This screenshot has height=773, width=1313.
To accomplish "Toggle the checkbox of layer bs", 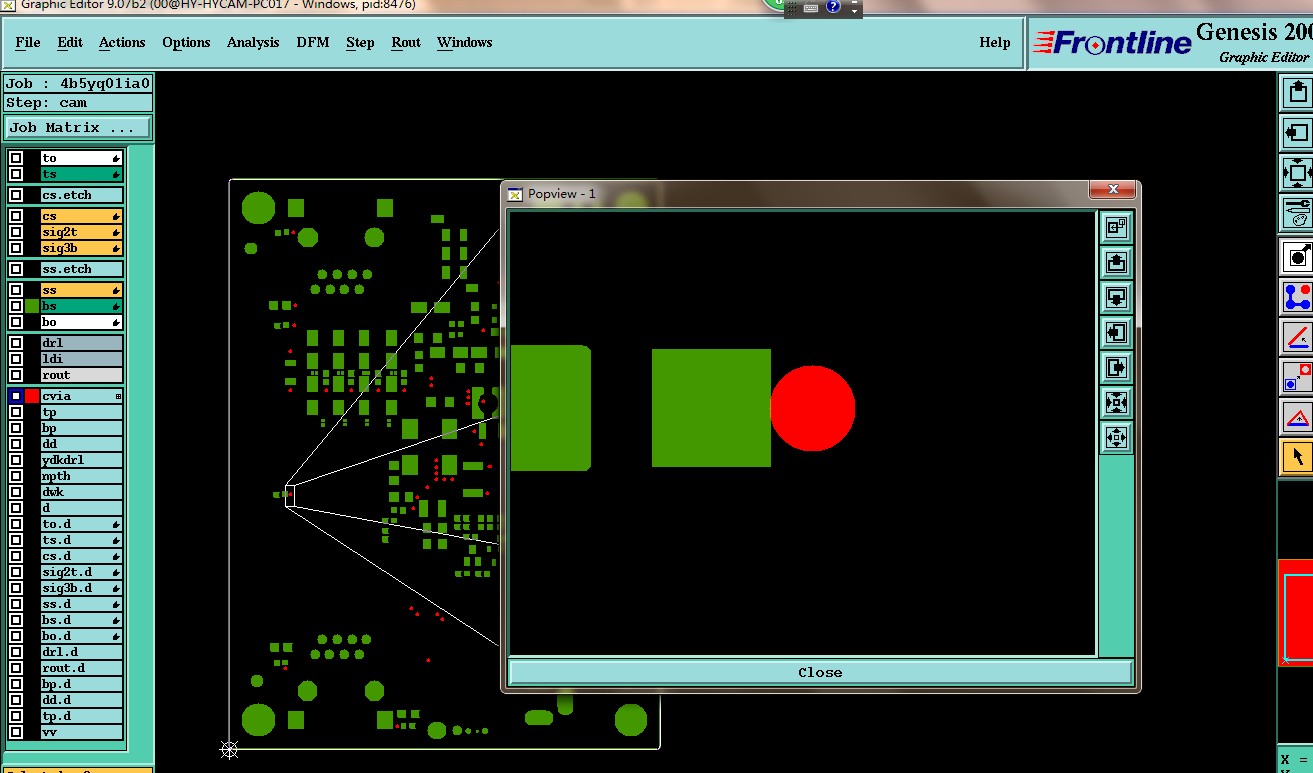I will (x=16, y=306).
